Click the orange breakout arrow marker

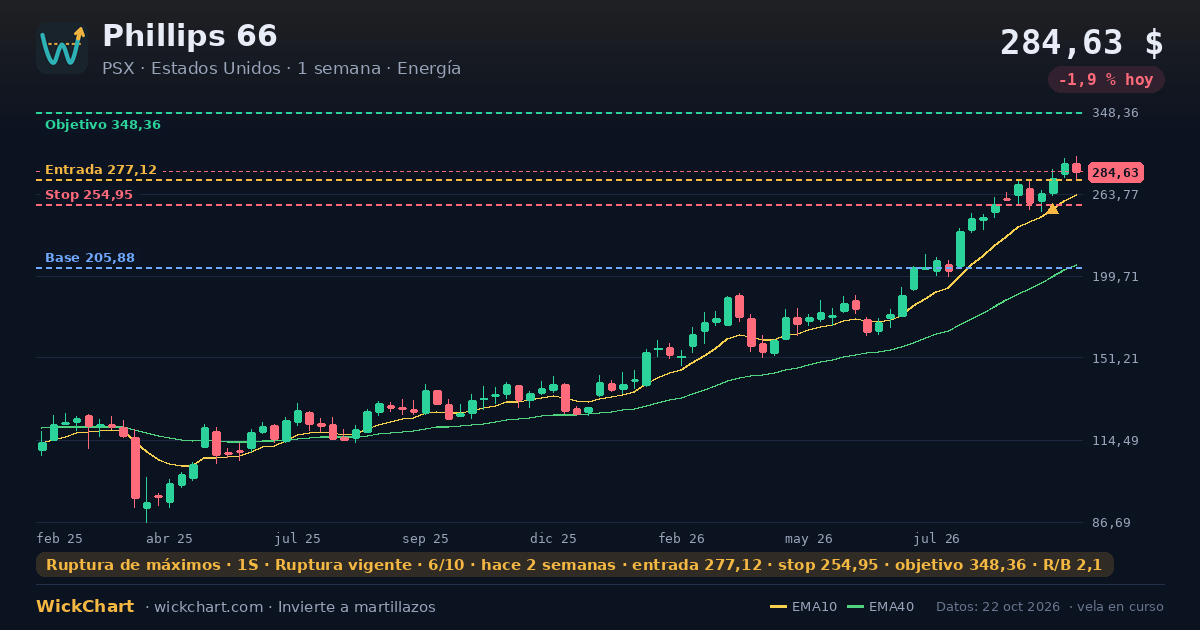pyautogui.click(x=1052, y=209)
